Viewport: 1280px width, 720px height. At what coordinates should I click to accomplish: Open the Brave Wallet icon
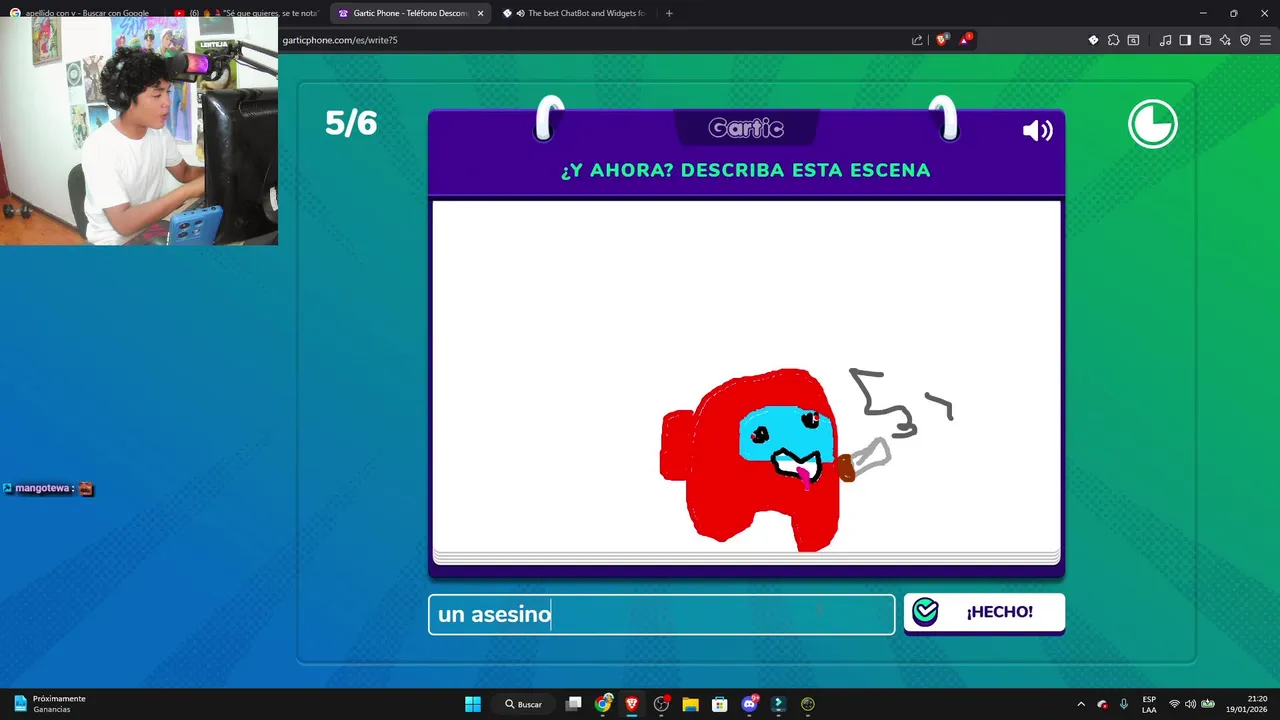pos(1205,40)
